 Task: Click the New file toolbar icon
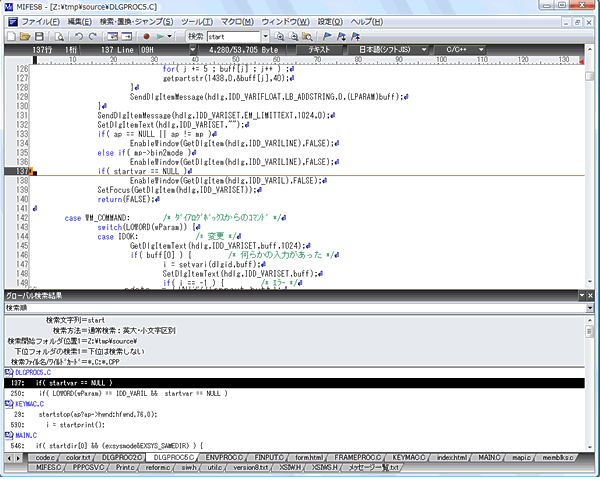point(11,36)
